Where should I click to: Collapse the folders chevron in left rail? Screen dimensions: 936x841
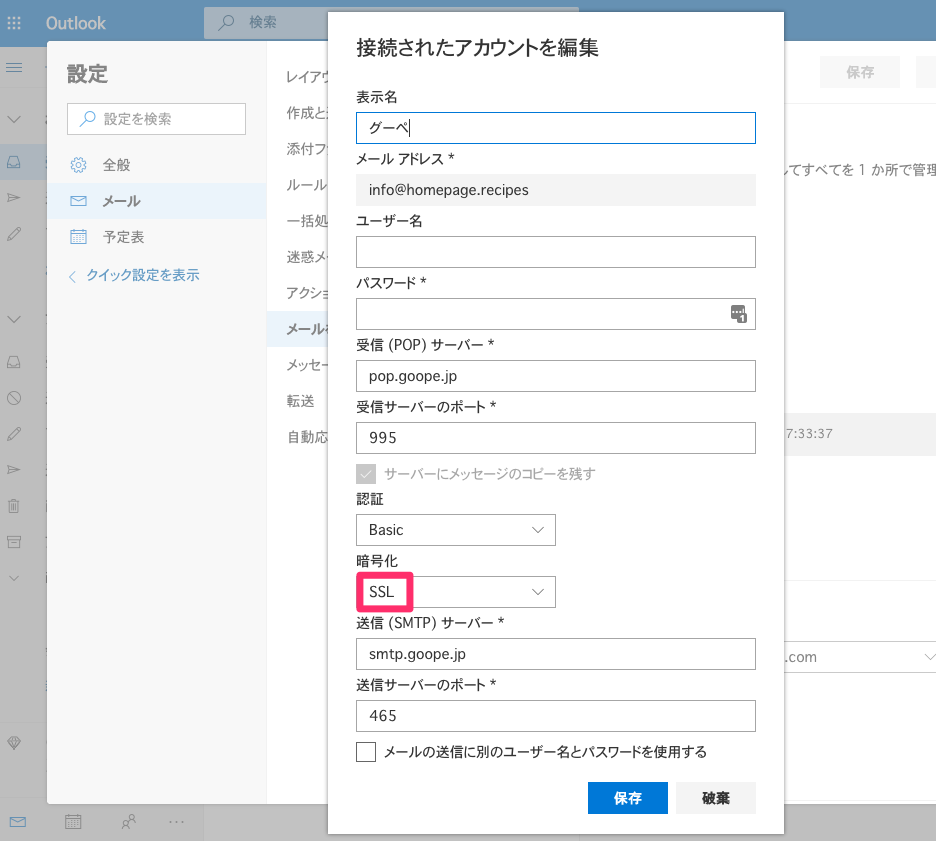pos(14,319)
